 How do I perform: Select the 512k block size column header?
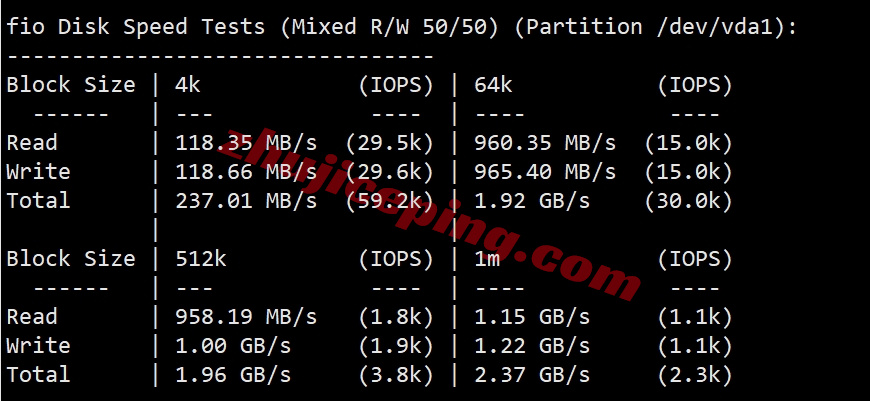pyautogui.click(x=201, y=258)
